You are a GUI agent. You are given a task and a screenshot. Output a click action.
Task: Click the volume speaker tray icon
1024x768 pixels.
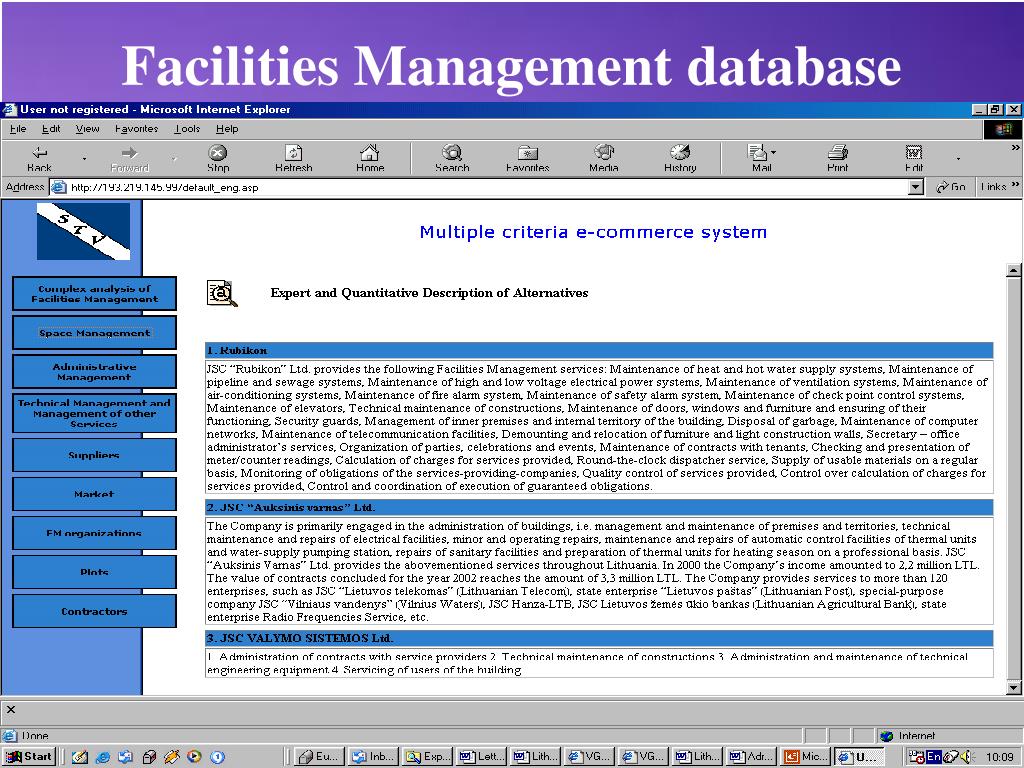click(x=965, y=757)
